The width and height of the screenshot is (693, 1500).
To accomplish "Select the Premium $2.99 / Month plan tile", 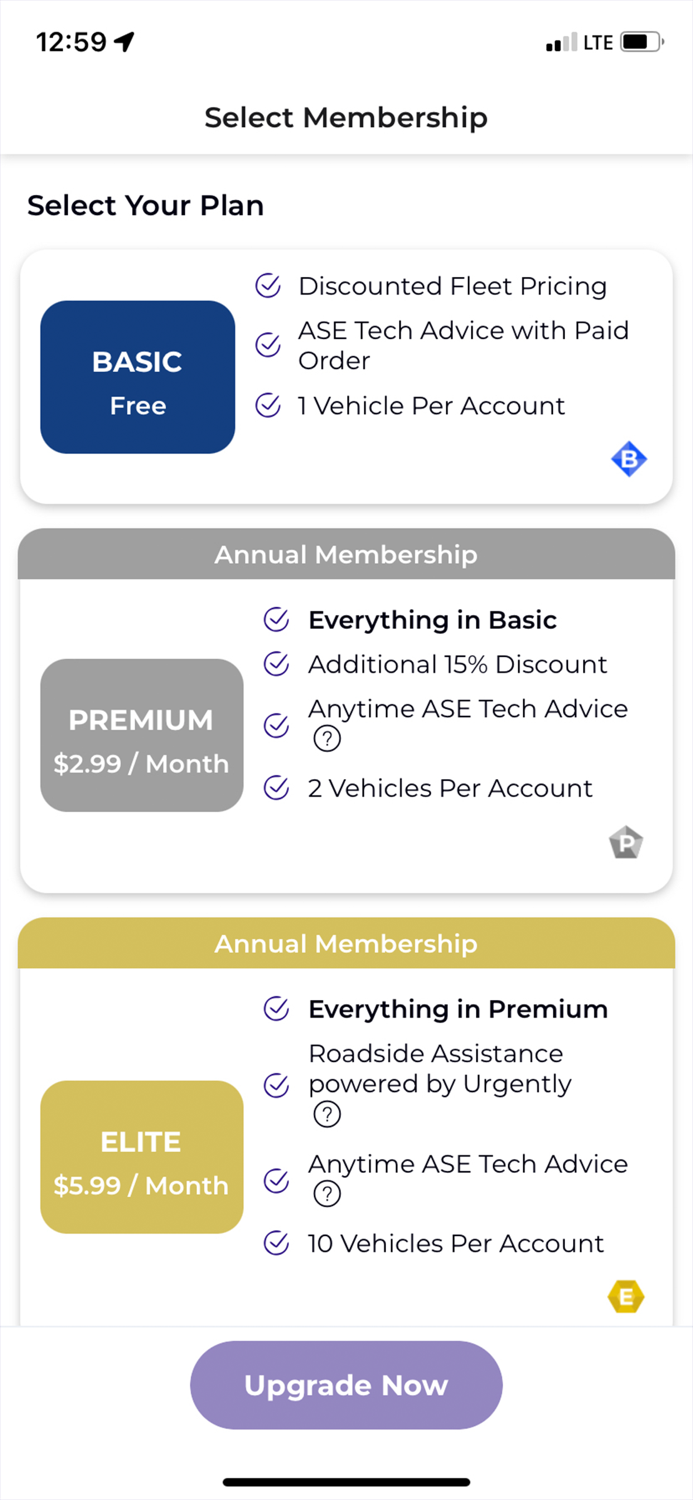I will (x=141, y=735).
